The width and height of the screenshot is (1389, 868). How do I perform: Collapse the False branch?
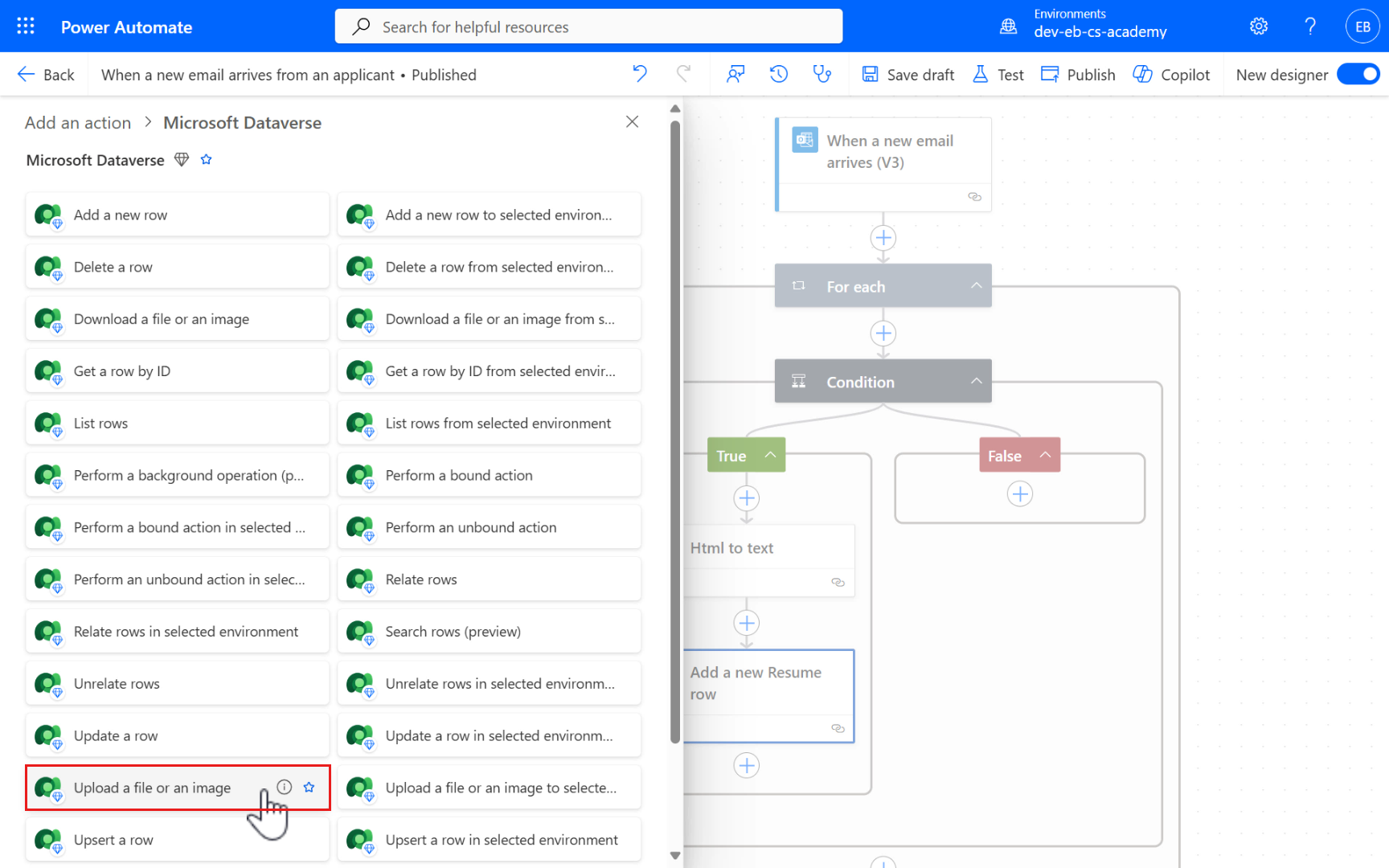pos(1045,455)
